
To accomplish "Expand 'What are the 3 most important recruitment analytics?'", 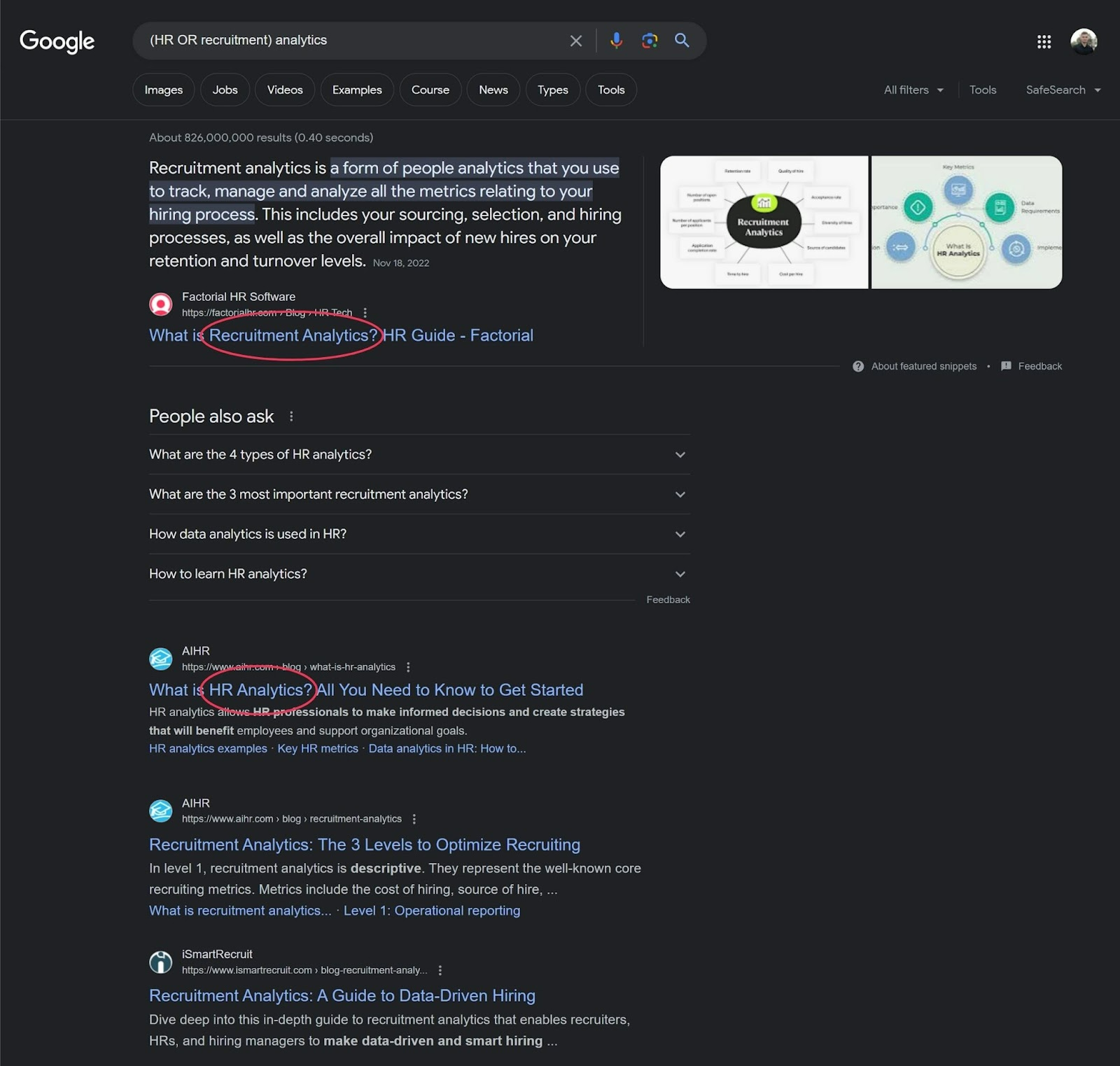I will coord(419,494).
